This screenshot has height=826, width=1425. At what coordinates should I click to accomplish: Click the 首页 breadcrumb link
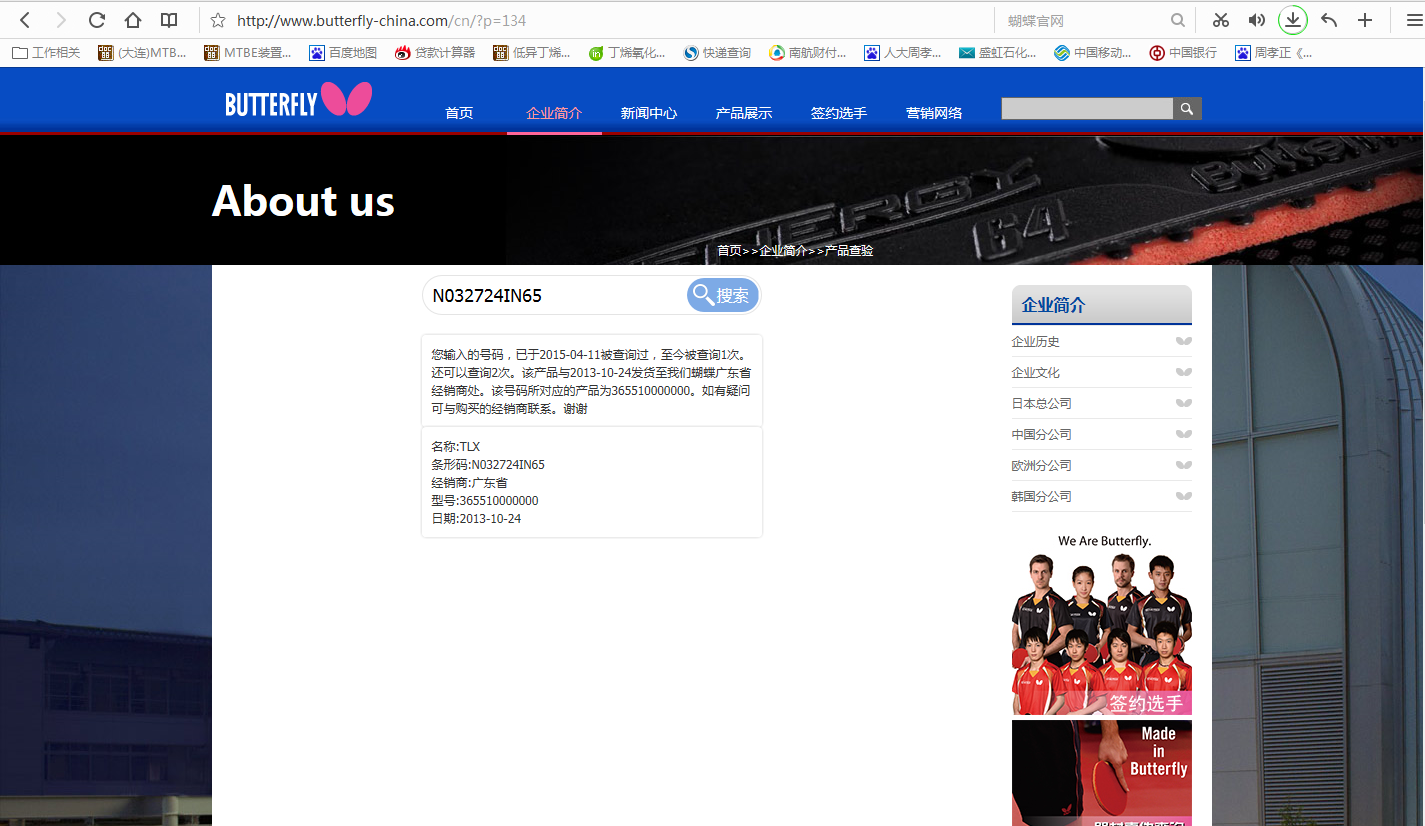point(729,250)
